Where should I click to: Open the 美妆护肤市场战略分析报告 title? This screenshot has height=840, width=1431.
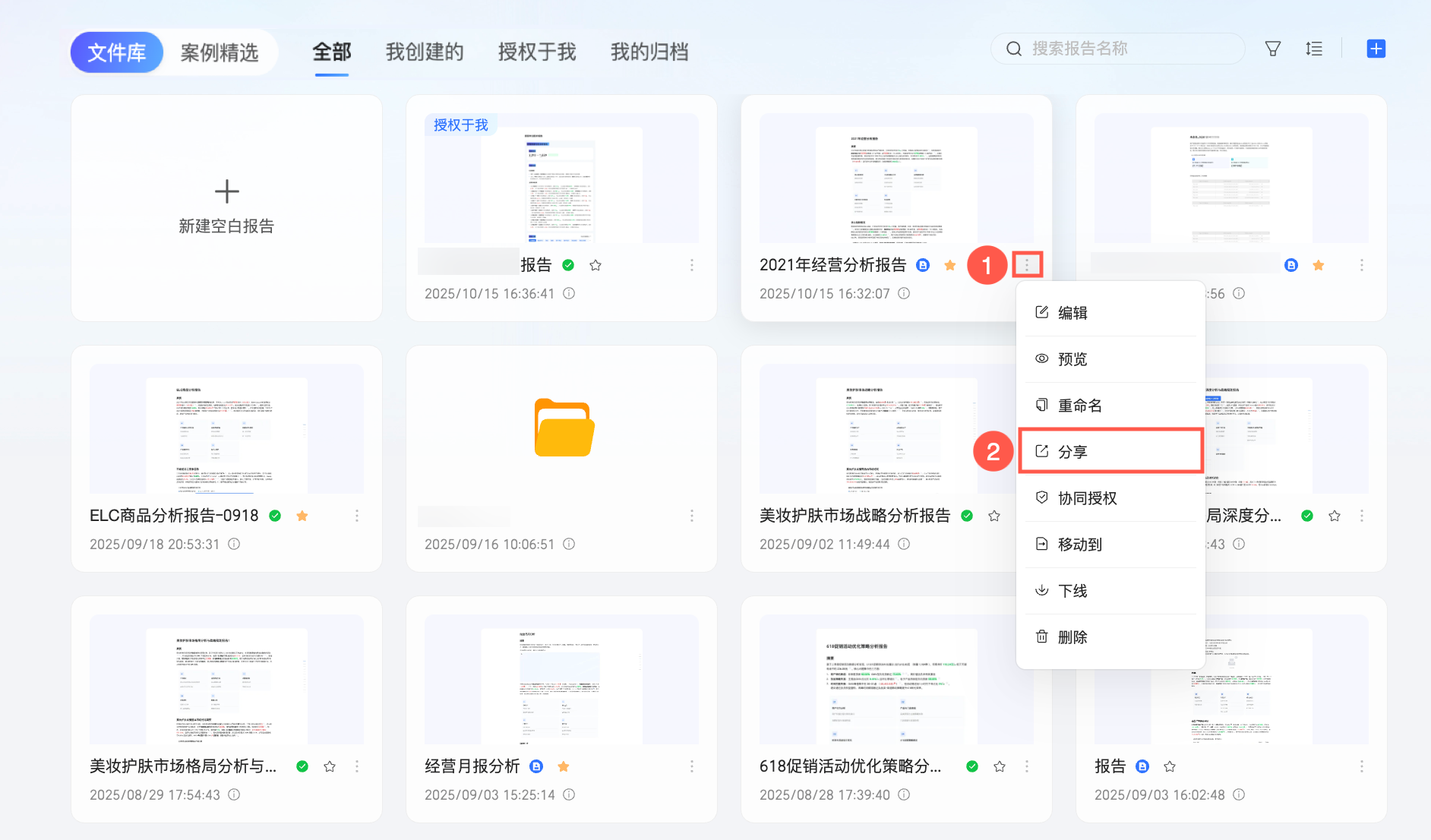point(855,516)
